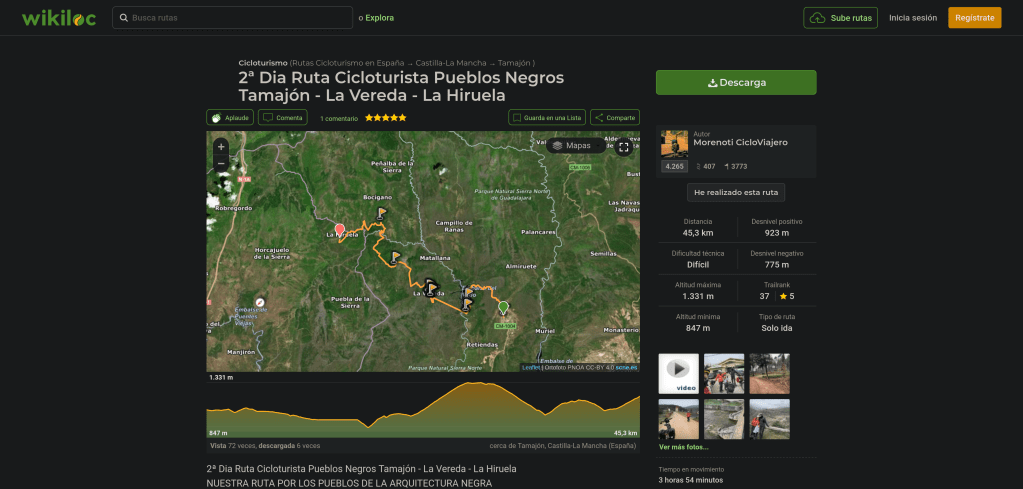Zoom out on the map

221,163
